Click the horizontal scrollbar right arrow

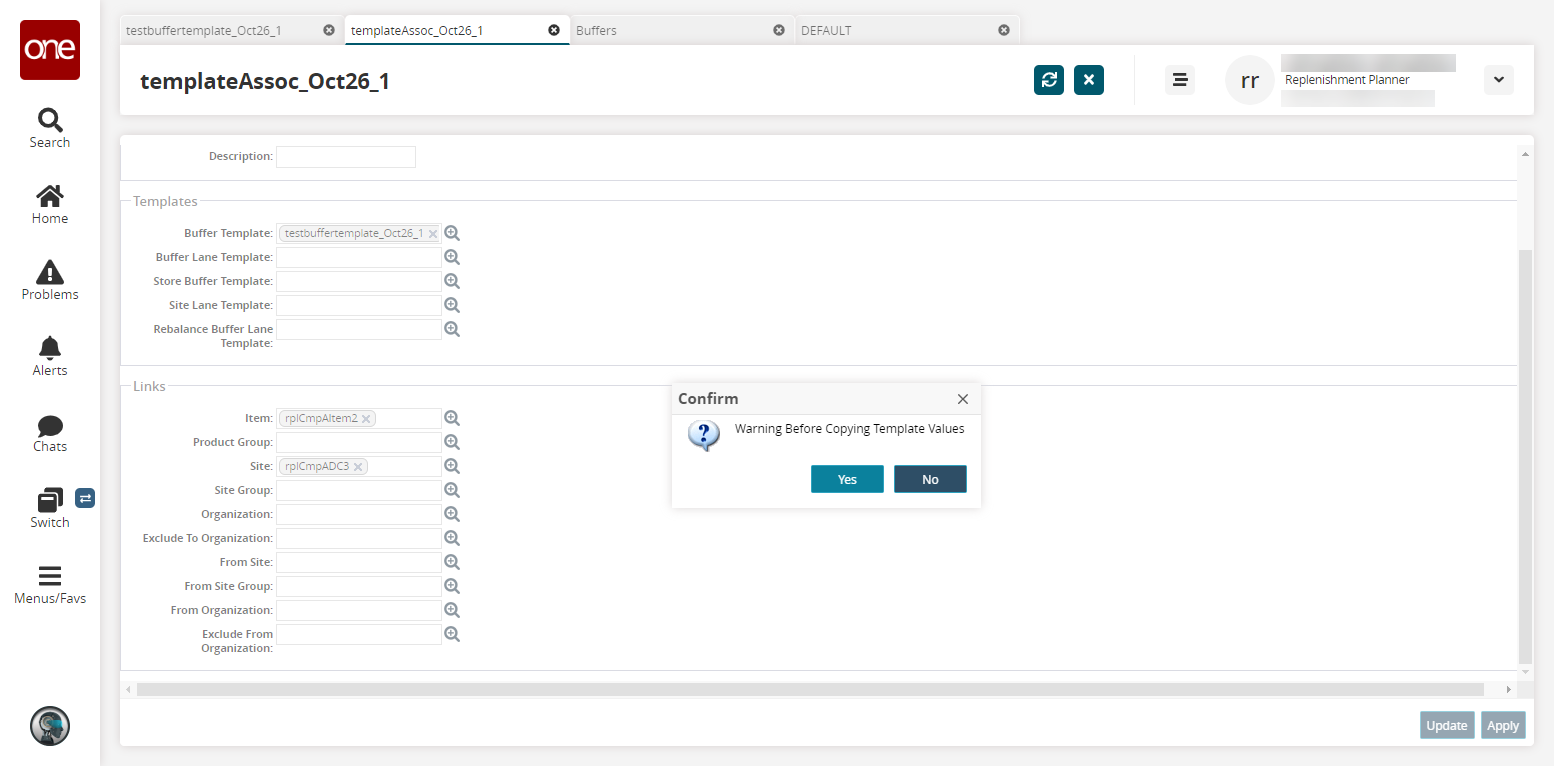coord(1509,690)
